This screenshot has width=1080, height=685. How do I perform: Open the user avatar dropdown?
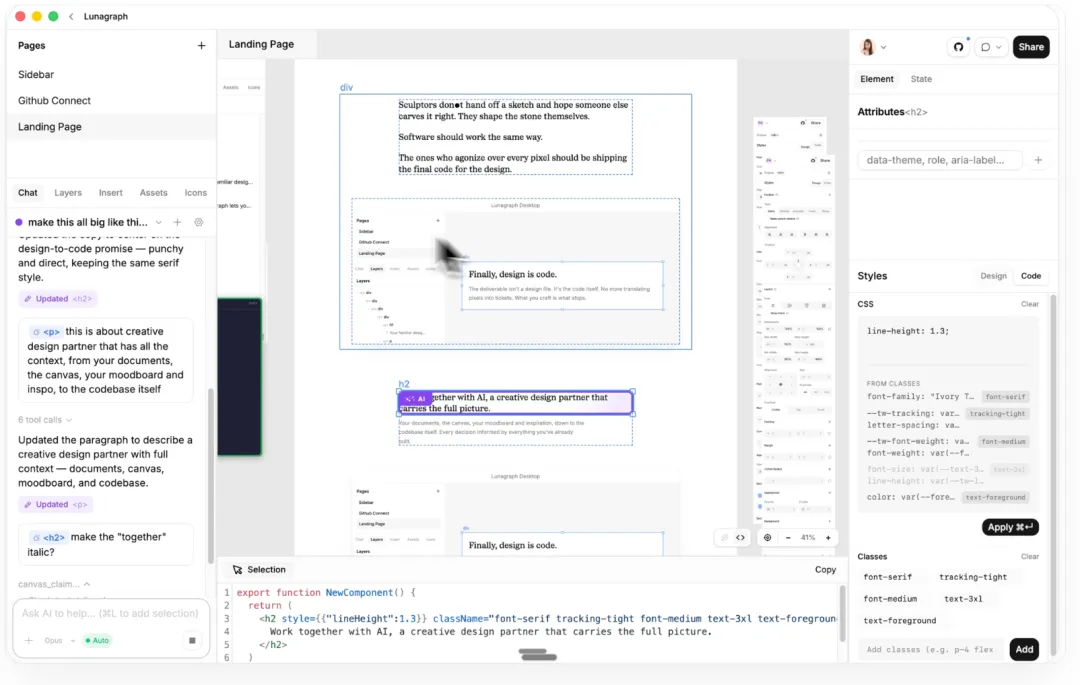tap(873, 47)
